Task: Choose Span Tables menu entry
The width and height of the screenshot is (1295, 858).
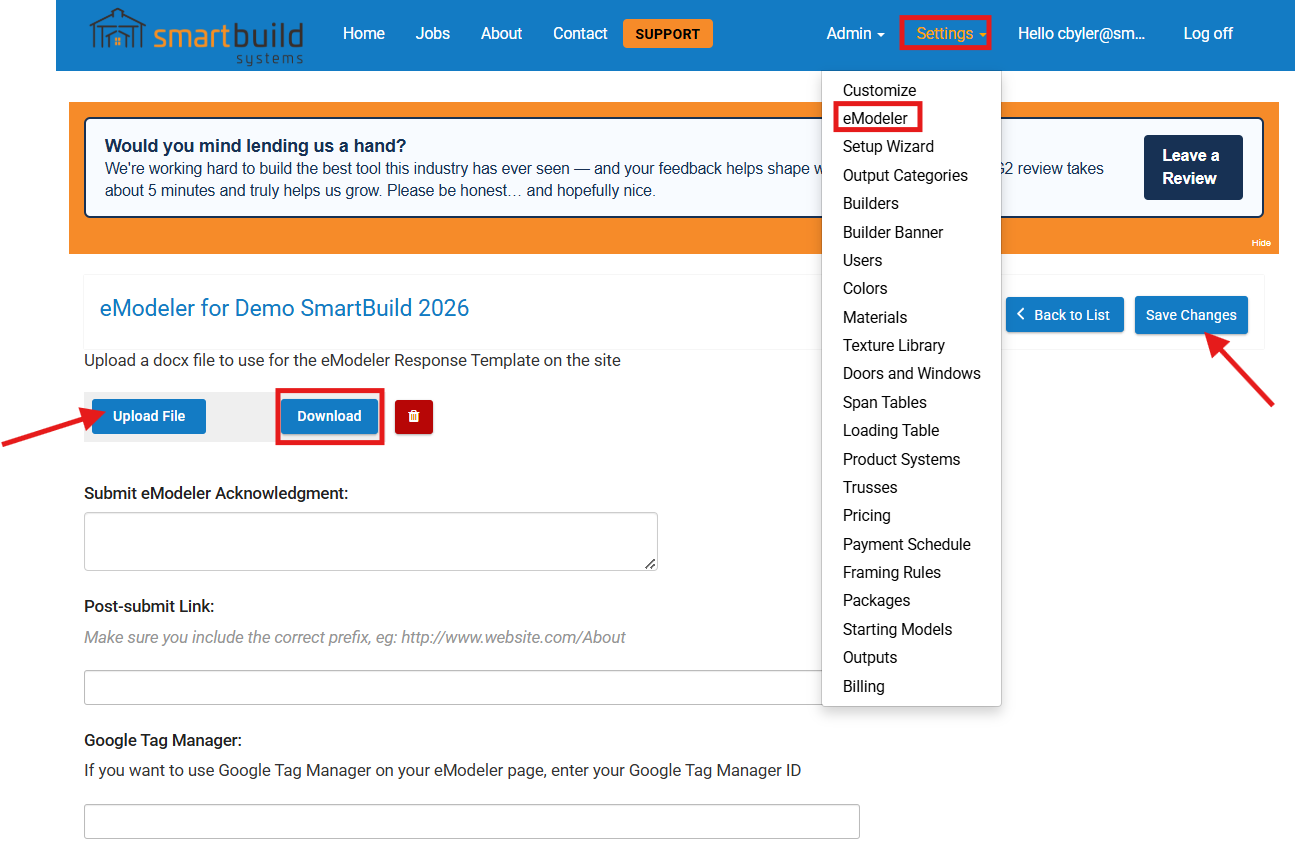Action: pos(885,402)
